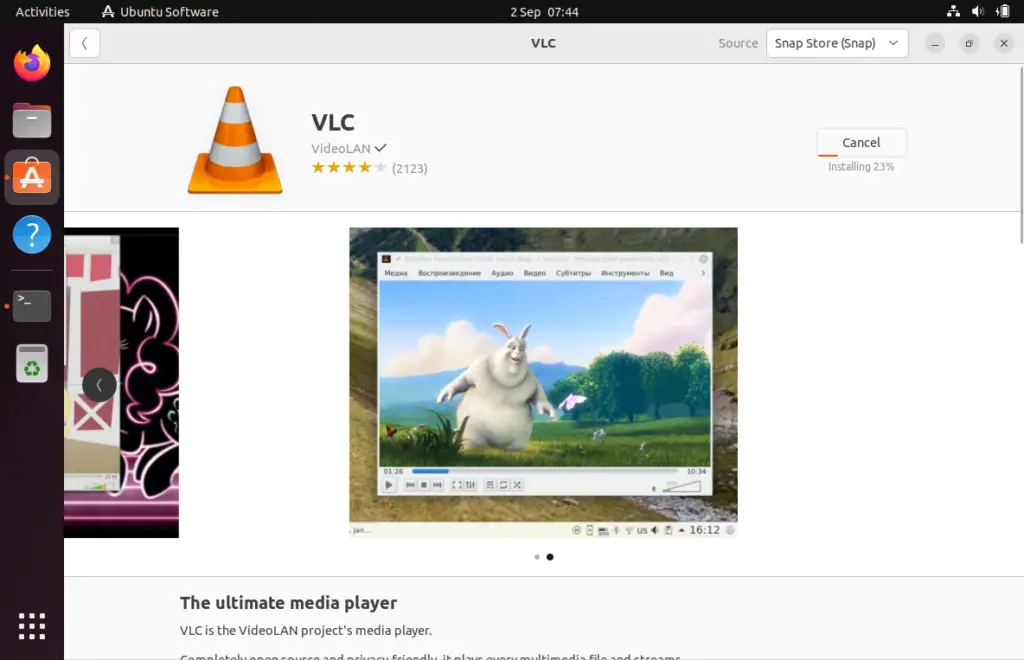1024x660 pixels.
Task: Click the star rating for VLC
Action: click(x=349, y=168)
